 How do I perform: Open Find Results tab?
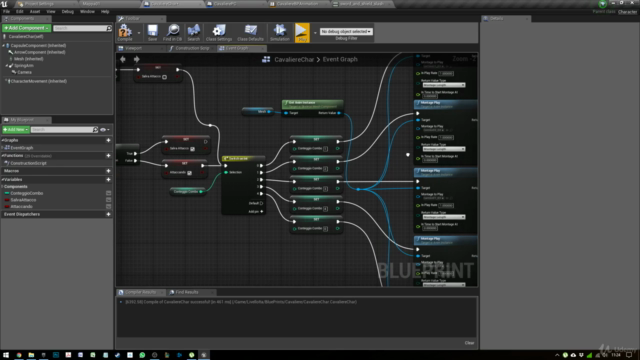point(187,292)
